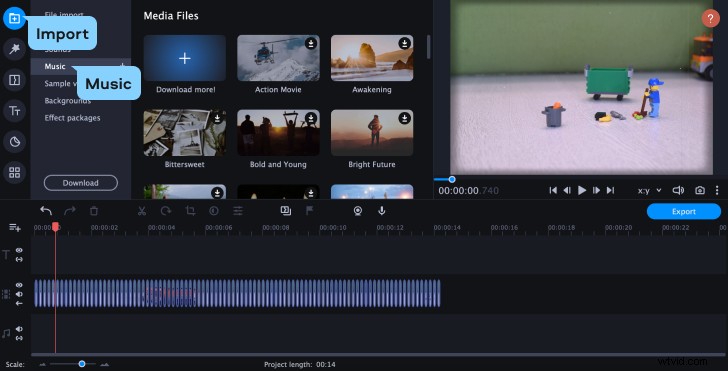Select the video clip on the timeline

237,293
